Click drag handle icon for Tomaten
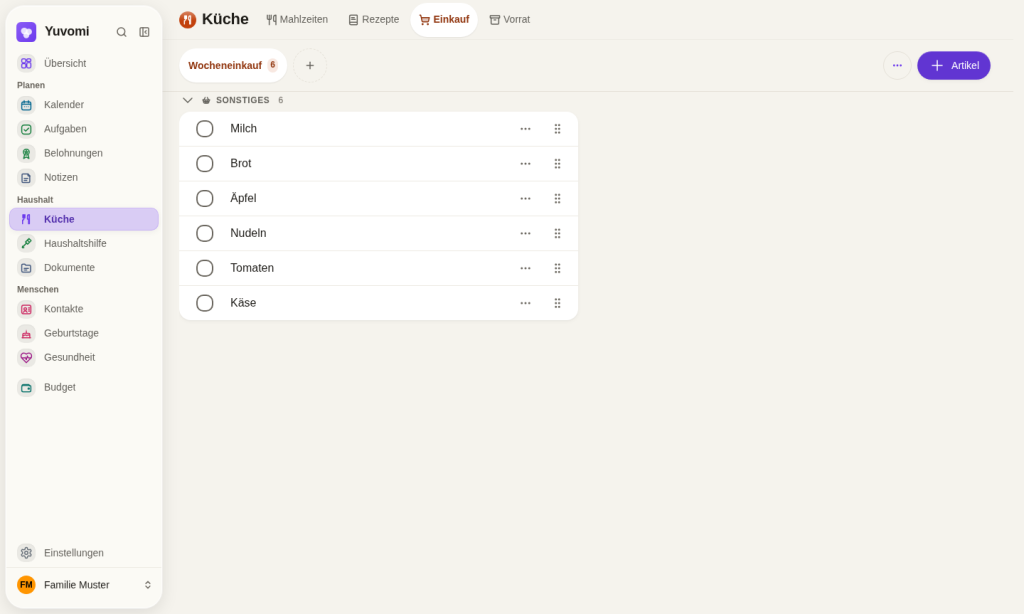Viewport: 1024px width, 614px height. click(558, 268)
